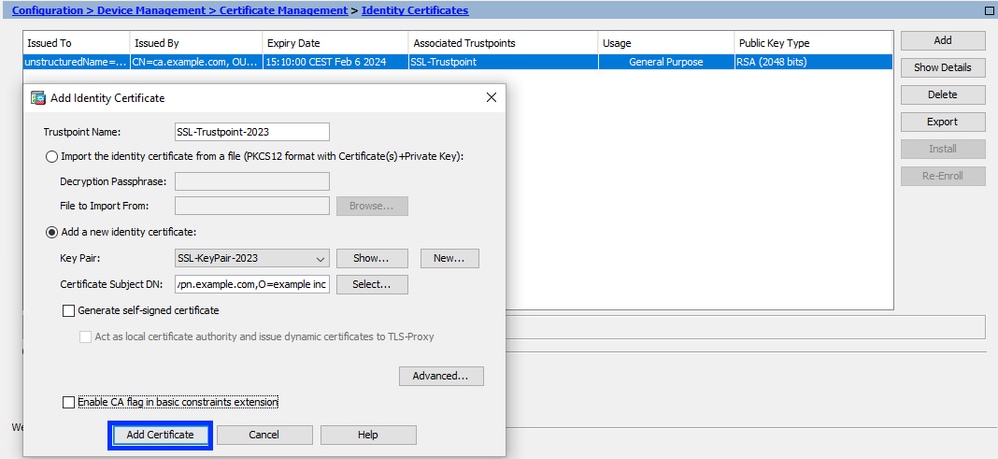
Task: Click the Show key pair button
Action: [372, 258]
